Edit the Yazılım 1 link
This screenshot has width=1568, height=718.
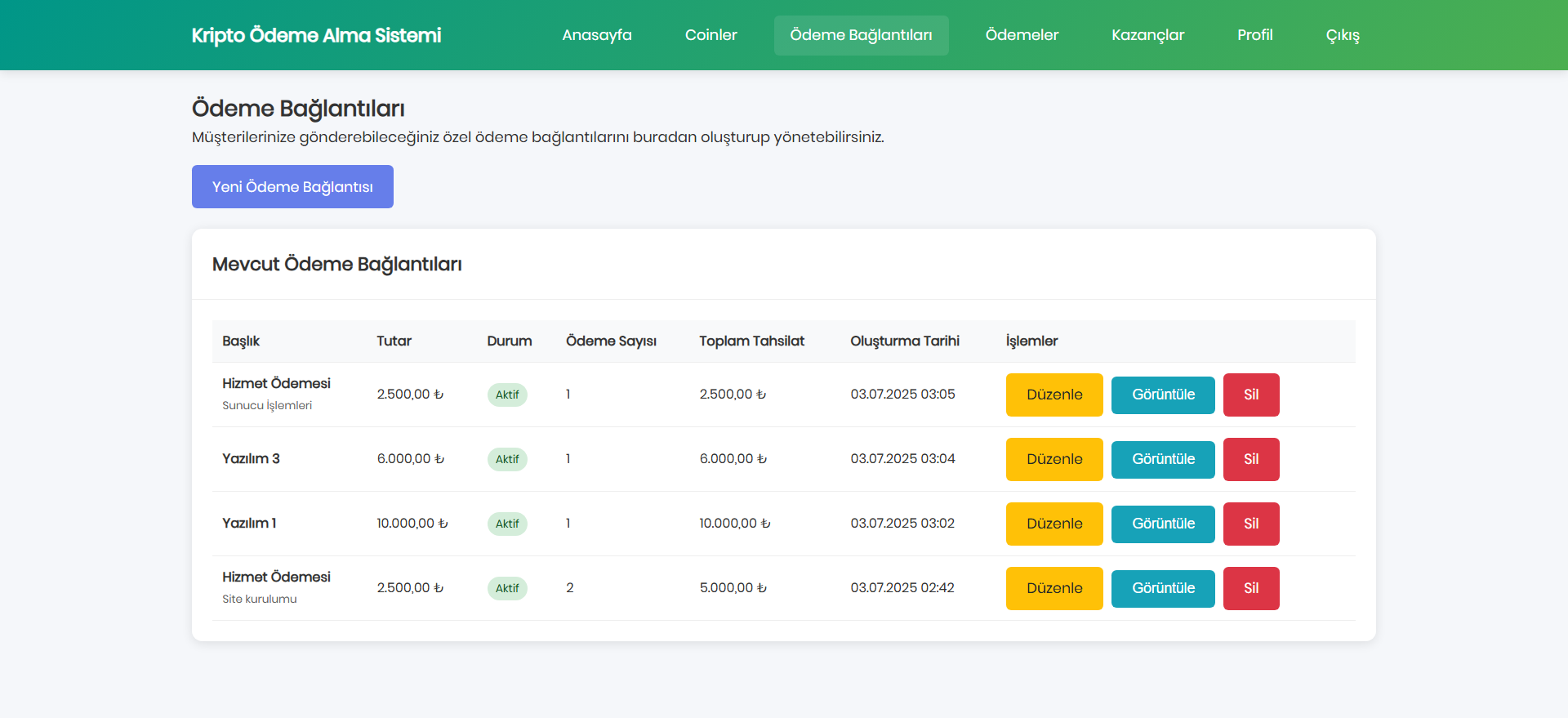pyautogui.click(x=1054, y=524)
